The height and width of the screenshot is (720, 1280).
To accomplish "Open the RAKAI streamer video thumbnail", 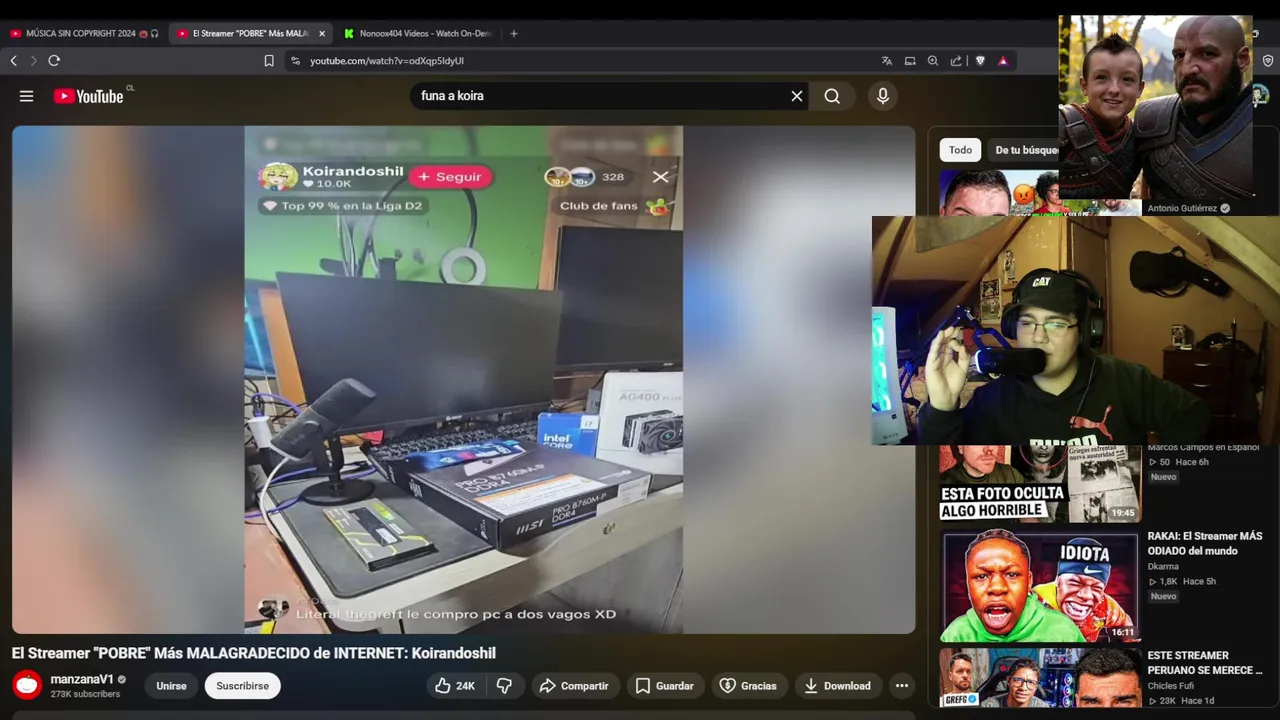I will 1040,587.
